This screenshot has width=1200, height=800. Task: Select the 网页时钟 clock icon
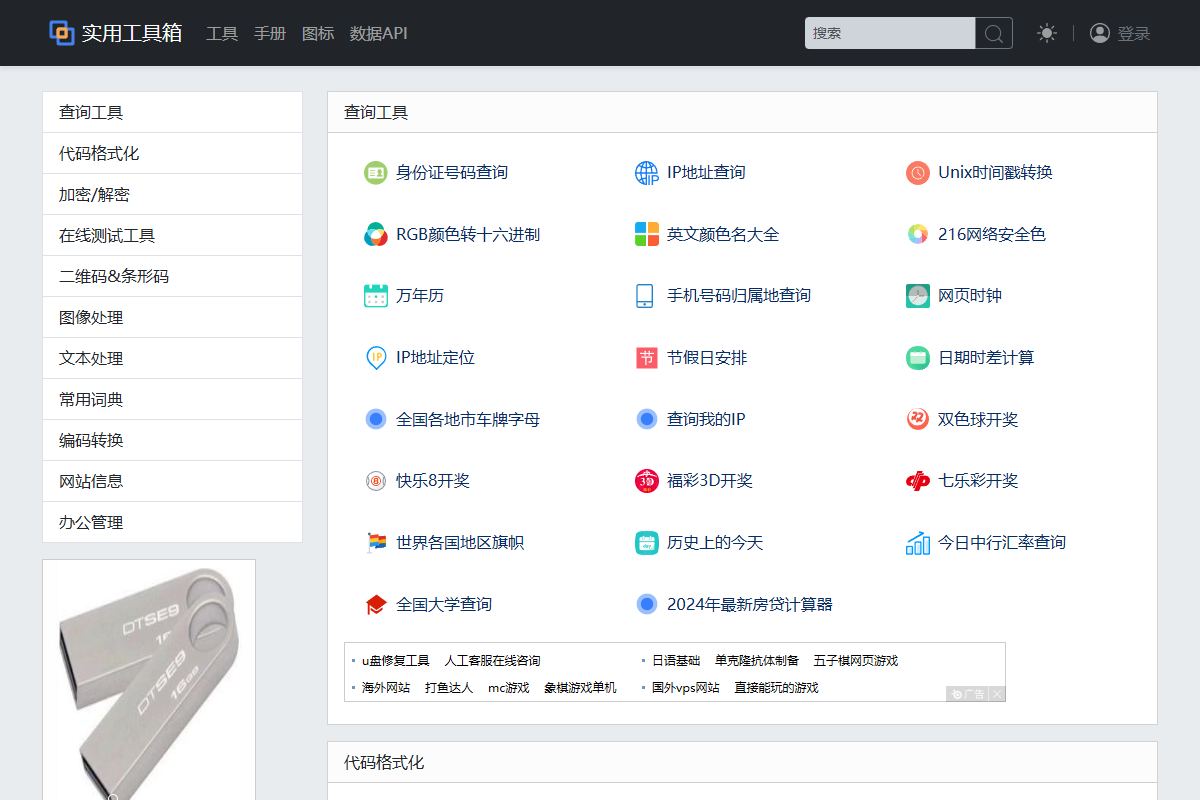pos(917,295)
